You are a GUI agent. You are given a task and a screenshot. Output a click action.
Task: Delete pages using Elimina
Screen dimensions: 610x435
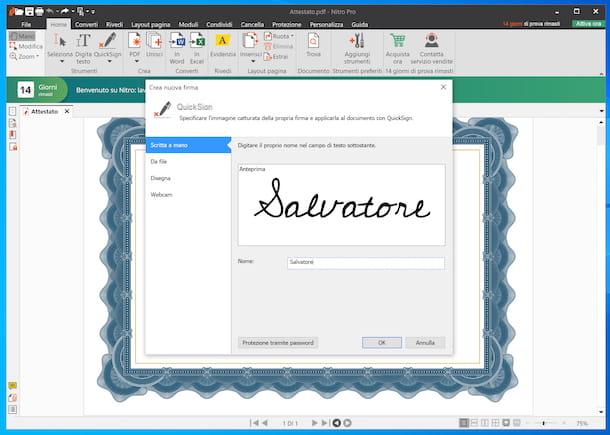click(x=279, y=46)
